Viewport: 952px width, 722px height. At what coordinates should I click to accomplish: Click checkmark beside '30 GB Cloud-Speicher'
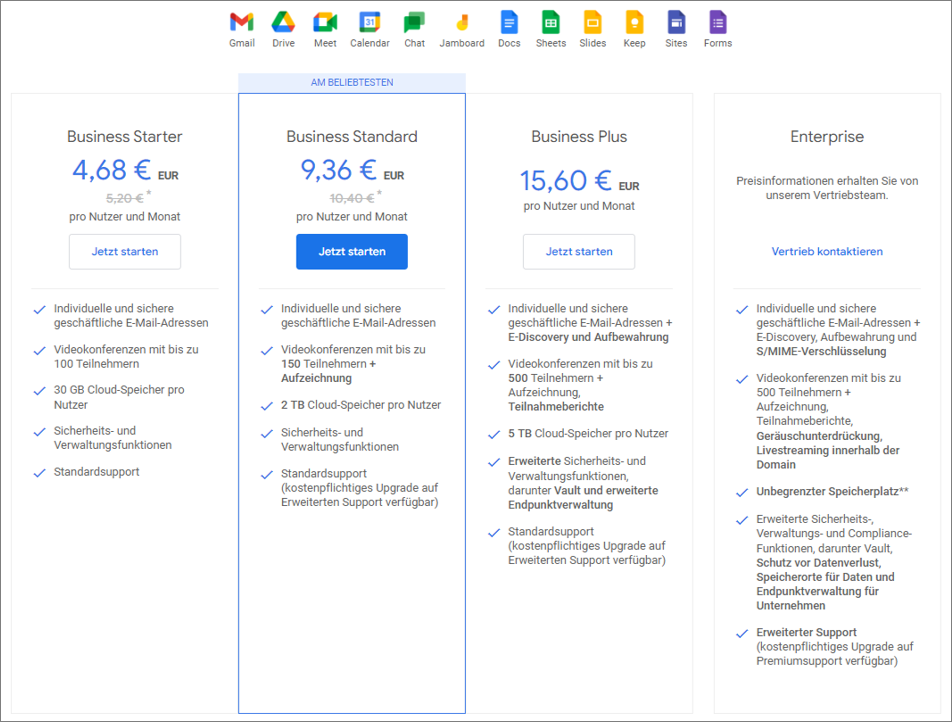(x=39, y=391)
